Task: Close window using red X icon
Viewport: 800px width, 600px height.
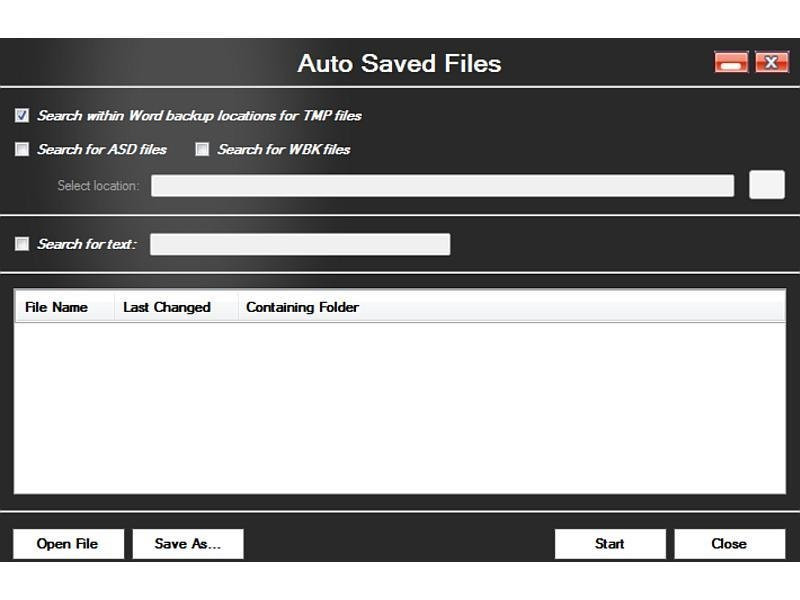Action: pyautogui.click(x=771, y=62)
